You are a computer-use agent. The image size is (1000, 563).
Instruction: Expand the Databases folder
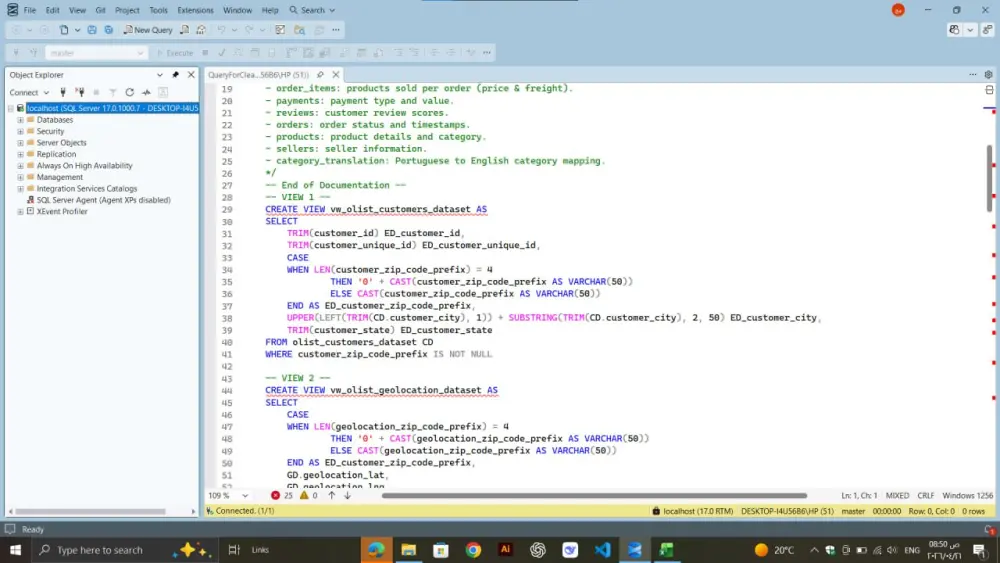[20, 120]
